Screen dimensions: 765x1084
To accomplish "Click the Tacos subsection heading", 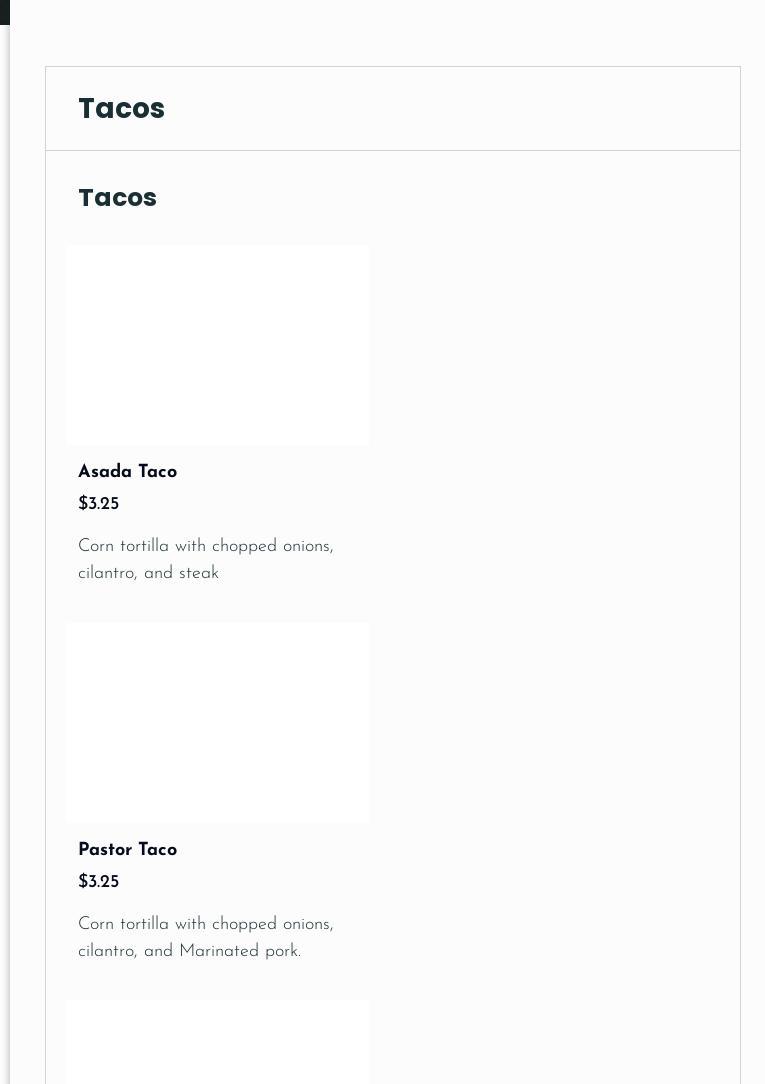I will pyautogui.click(x=117, y=198).
